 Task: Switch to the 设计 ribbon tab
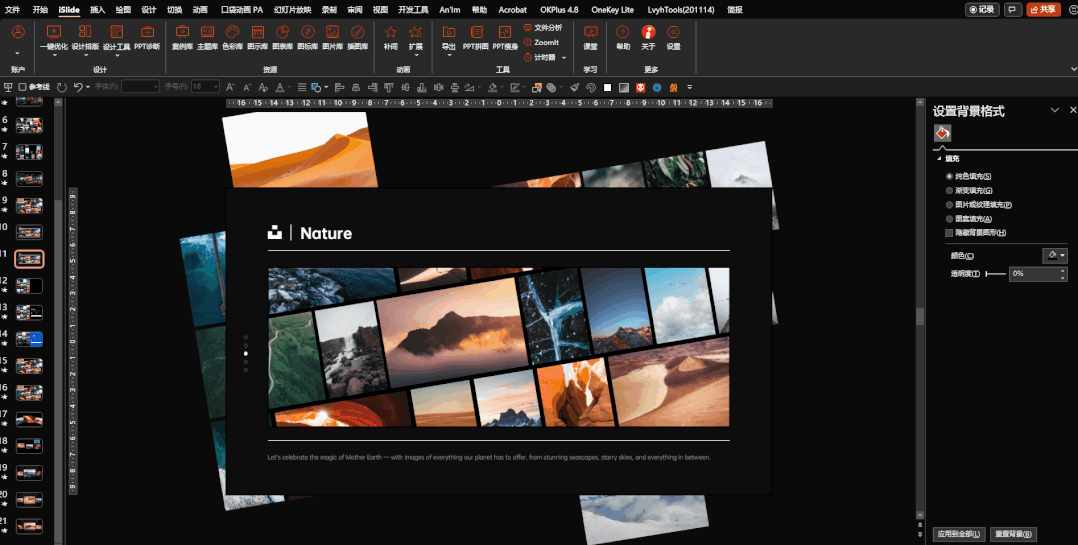148,10
